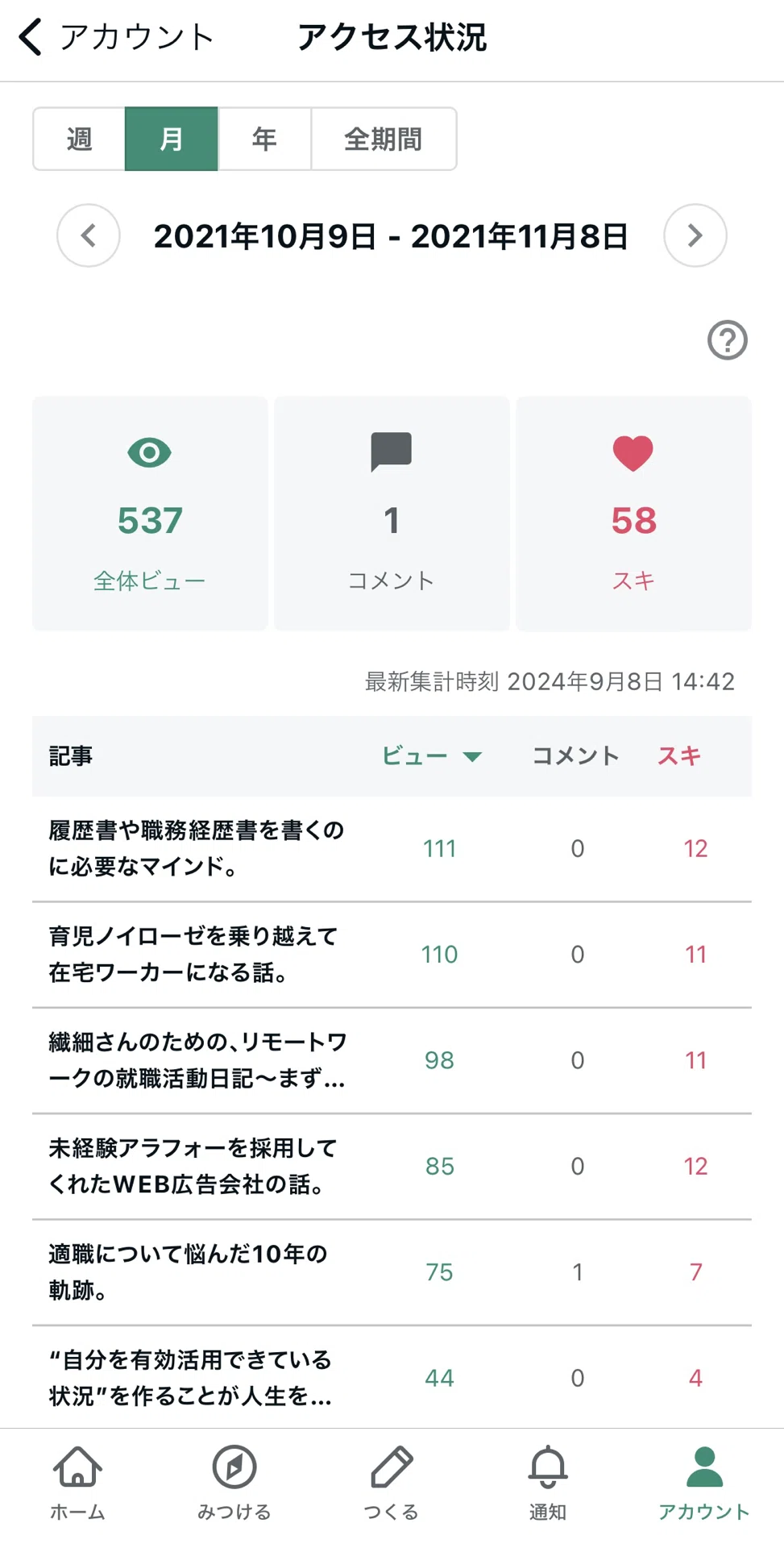The image size is (784, 1548).
Task: Toggle the ビュー sort arrow
Action: pyautogui.click(x=472, y=756)
